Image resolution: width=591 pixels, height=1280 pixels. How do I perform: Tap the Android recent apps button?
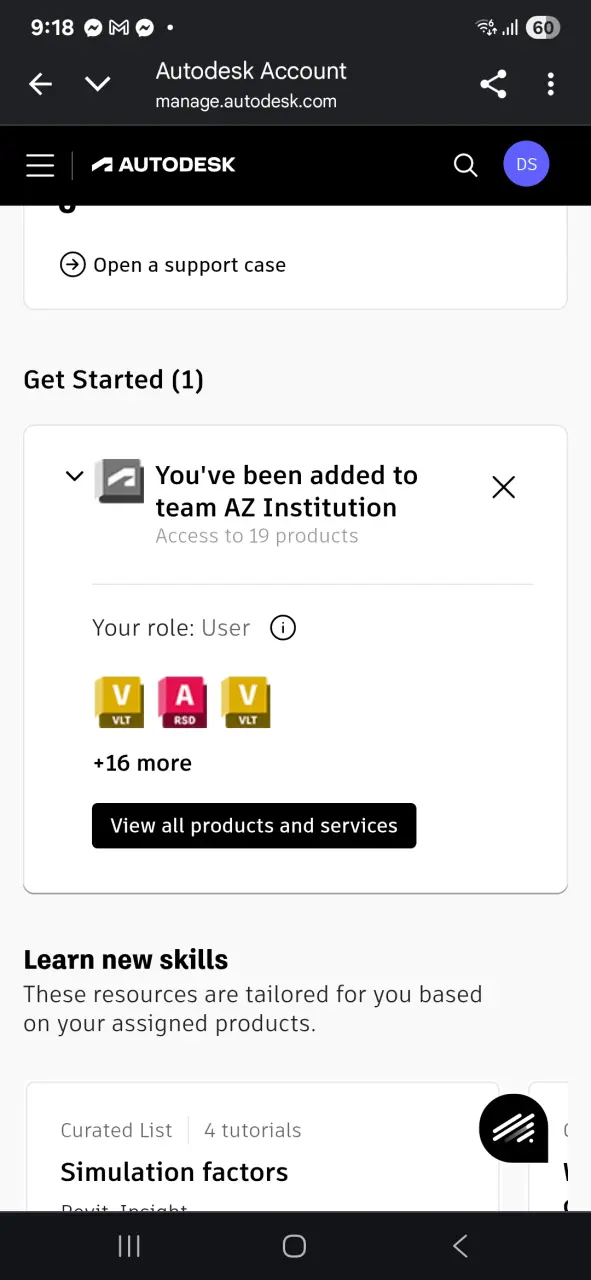point(129,1245)
